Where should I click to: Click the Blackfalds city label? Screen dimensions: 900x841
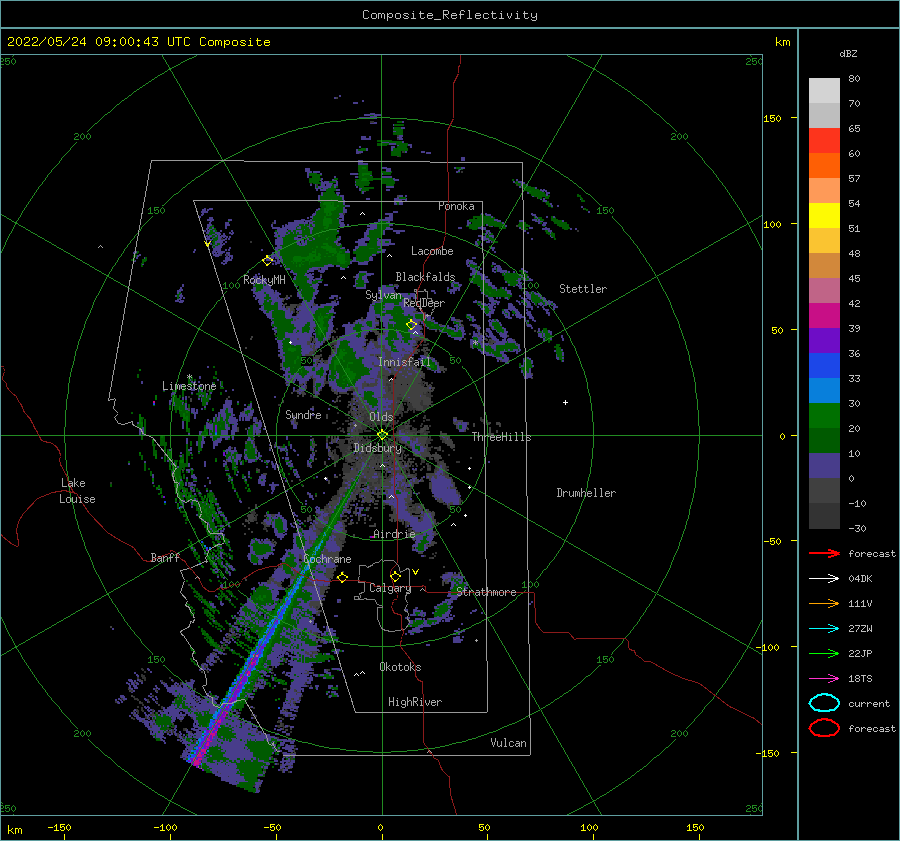425,277
